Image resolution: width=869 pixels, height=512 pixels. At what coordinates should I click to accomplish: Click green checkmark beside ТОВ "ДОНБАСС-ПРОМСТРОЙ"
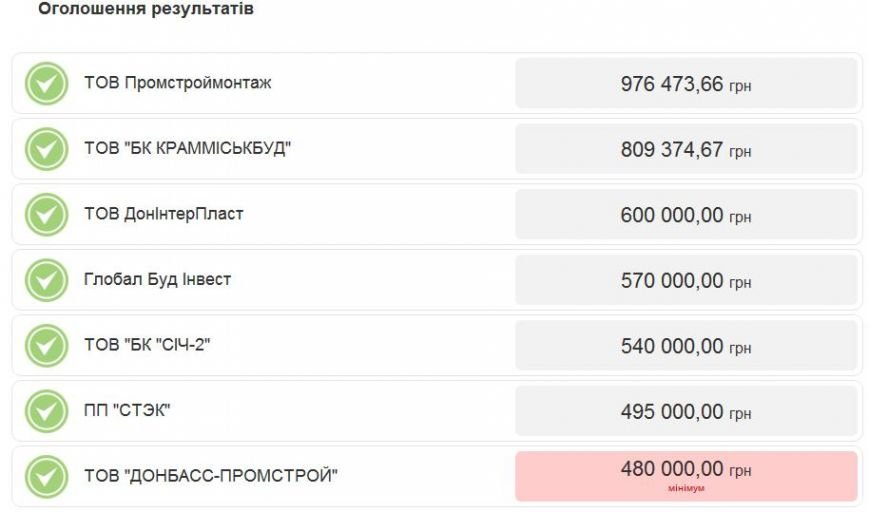(x=47, y=477)
